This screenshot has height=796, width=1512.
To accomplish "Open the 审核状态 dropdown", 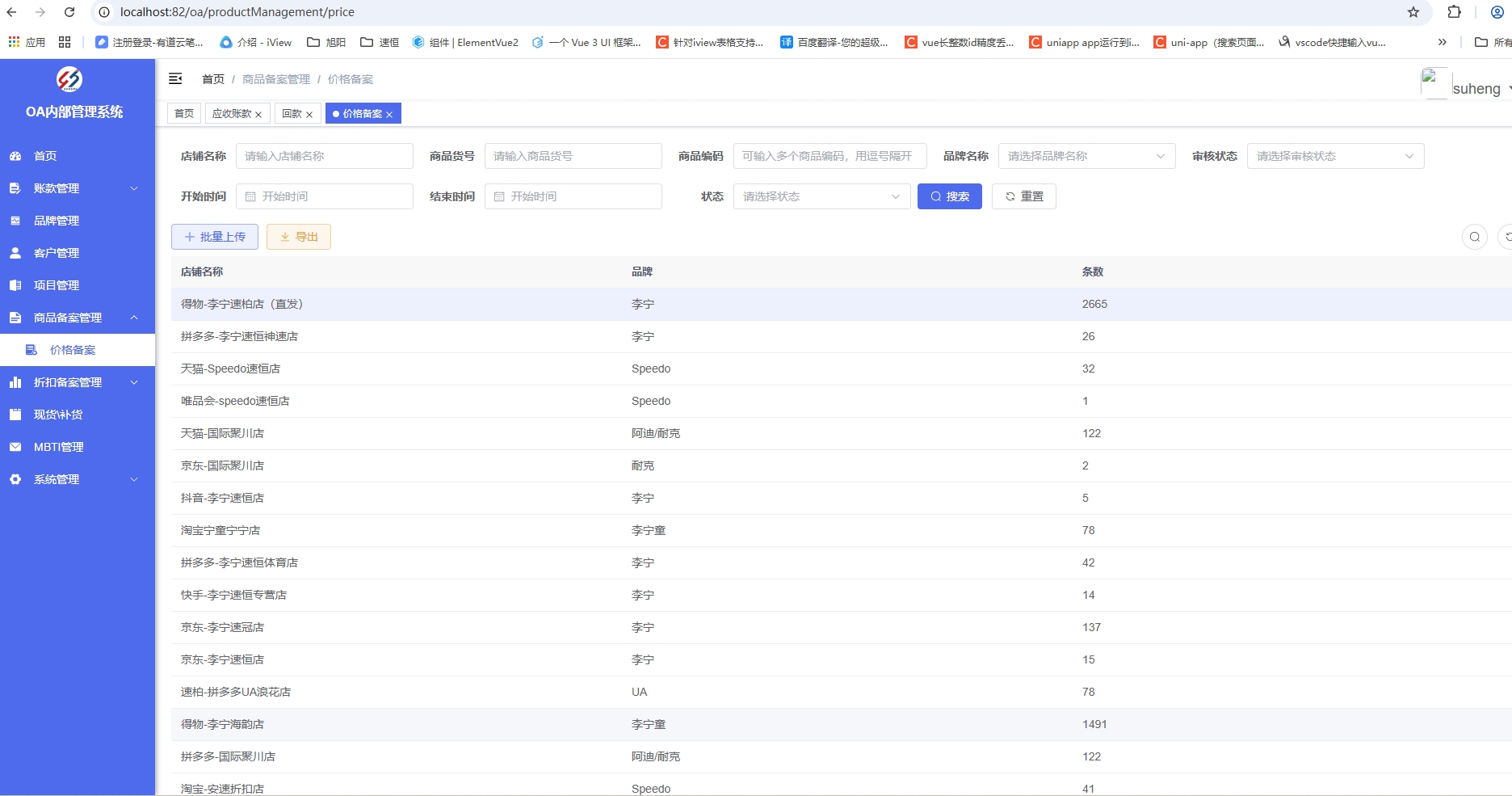I will [1335, 156].
